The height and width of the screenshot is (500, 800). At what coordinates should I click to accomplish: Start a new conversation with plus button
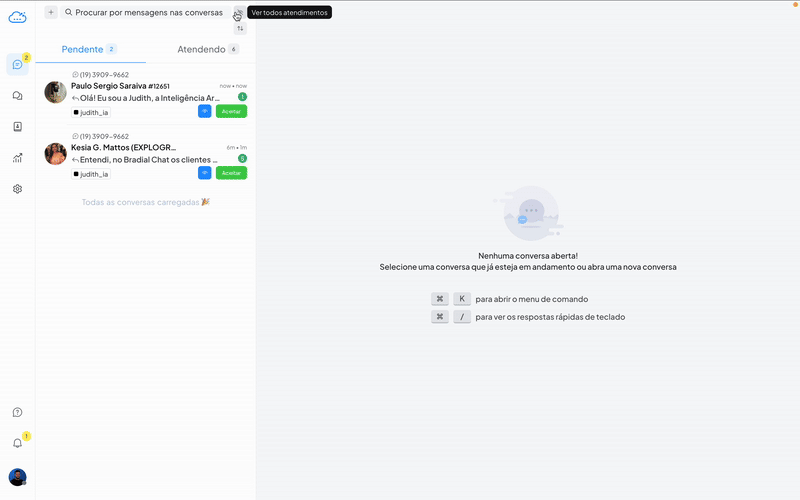click(x=51, y=12)
